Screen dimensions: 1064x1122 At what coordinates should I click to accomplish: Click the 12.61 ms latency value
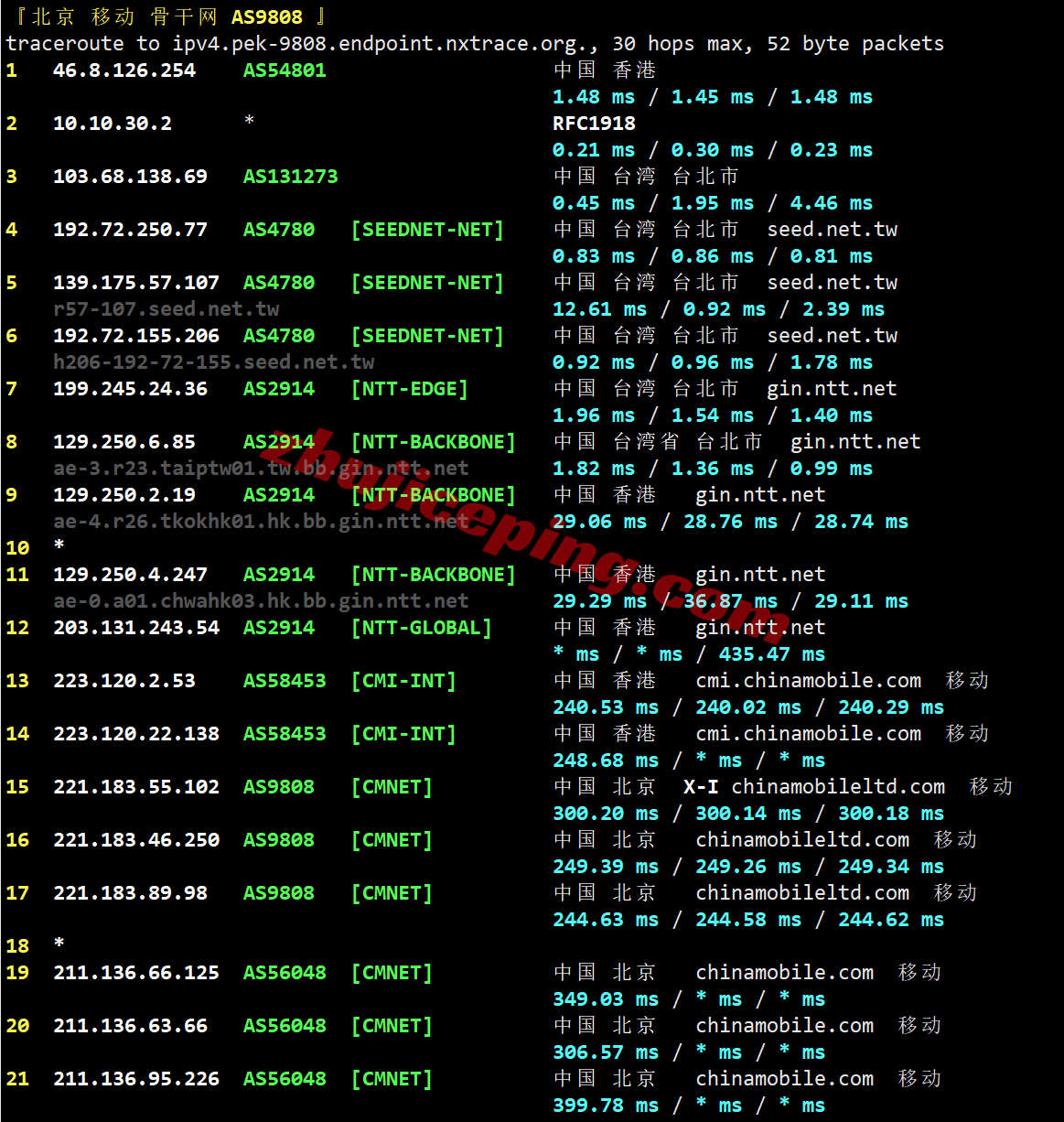(x=599, y=309)
